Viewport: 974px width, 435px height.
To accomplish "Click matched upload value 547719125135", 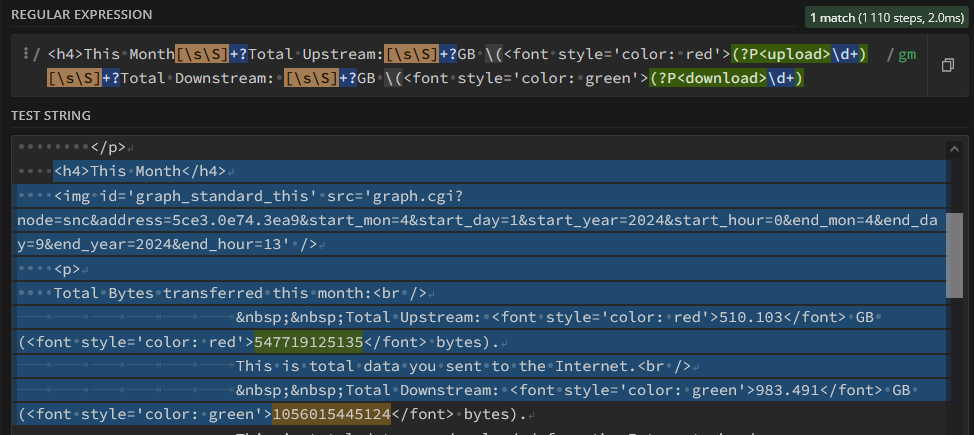I will point(308,342).
